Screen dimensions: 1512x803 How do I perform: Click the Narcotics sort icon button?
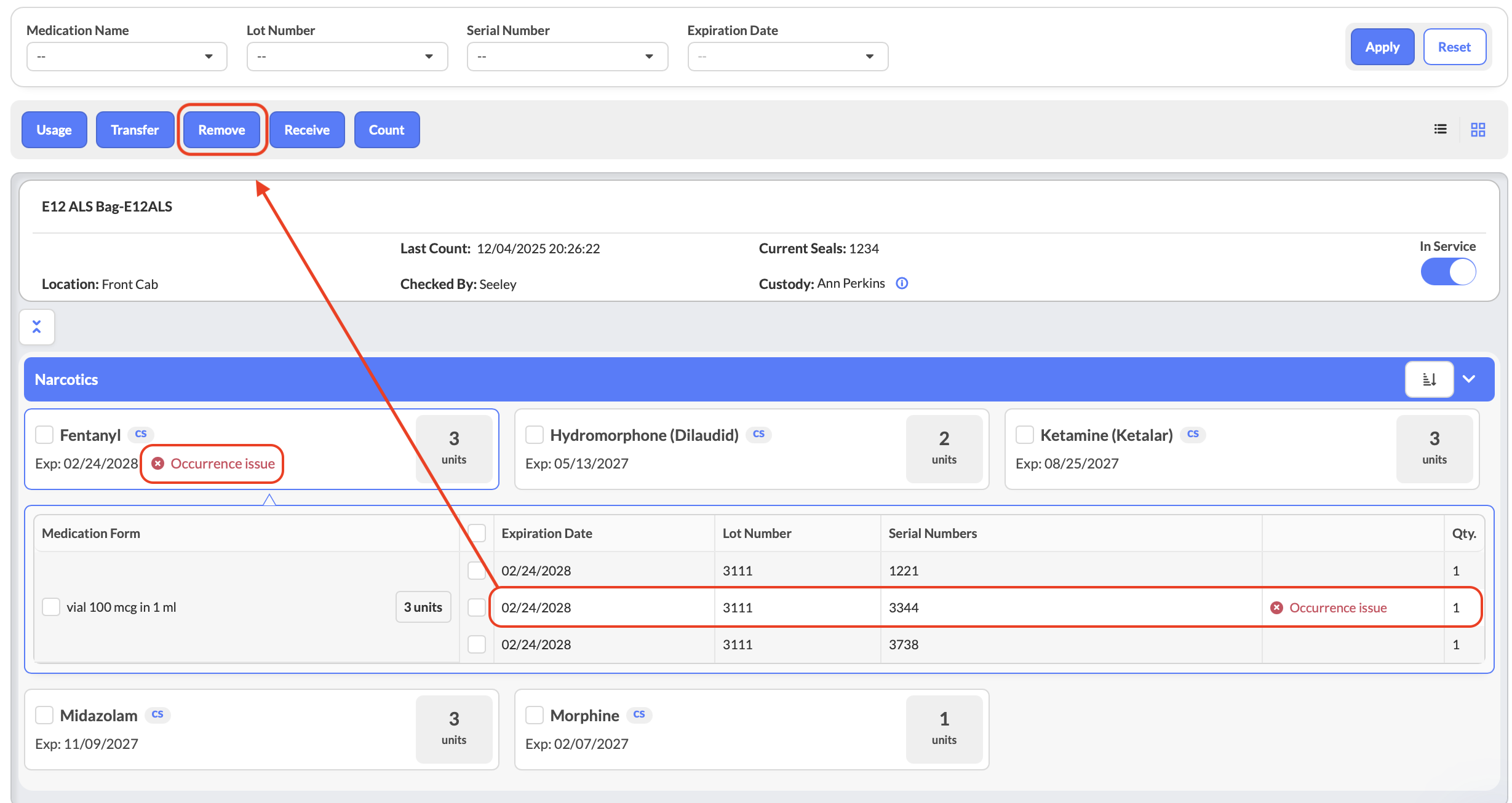[x=1429, y=379]
